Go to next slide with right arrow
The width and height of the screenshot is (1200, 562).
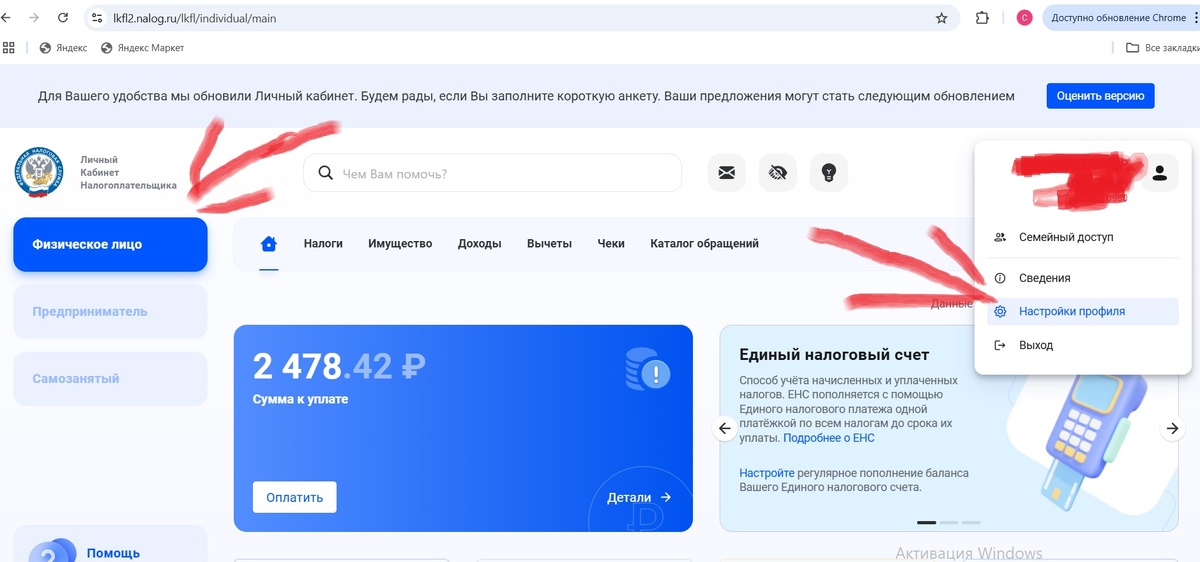1172,428
